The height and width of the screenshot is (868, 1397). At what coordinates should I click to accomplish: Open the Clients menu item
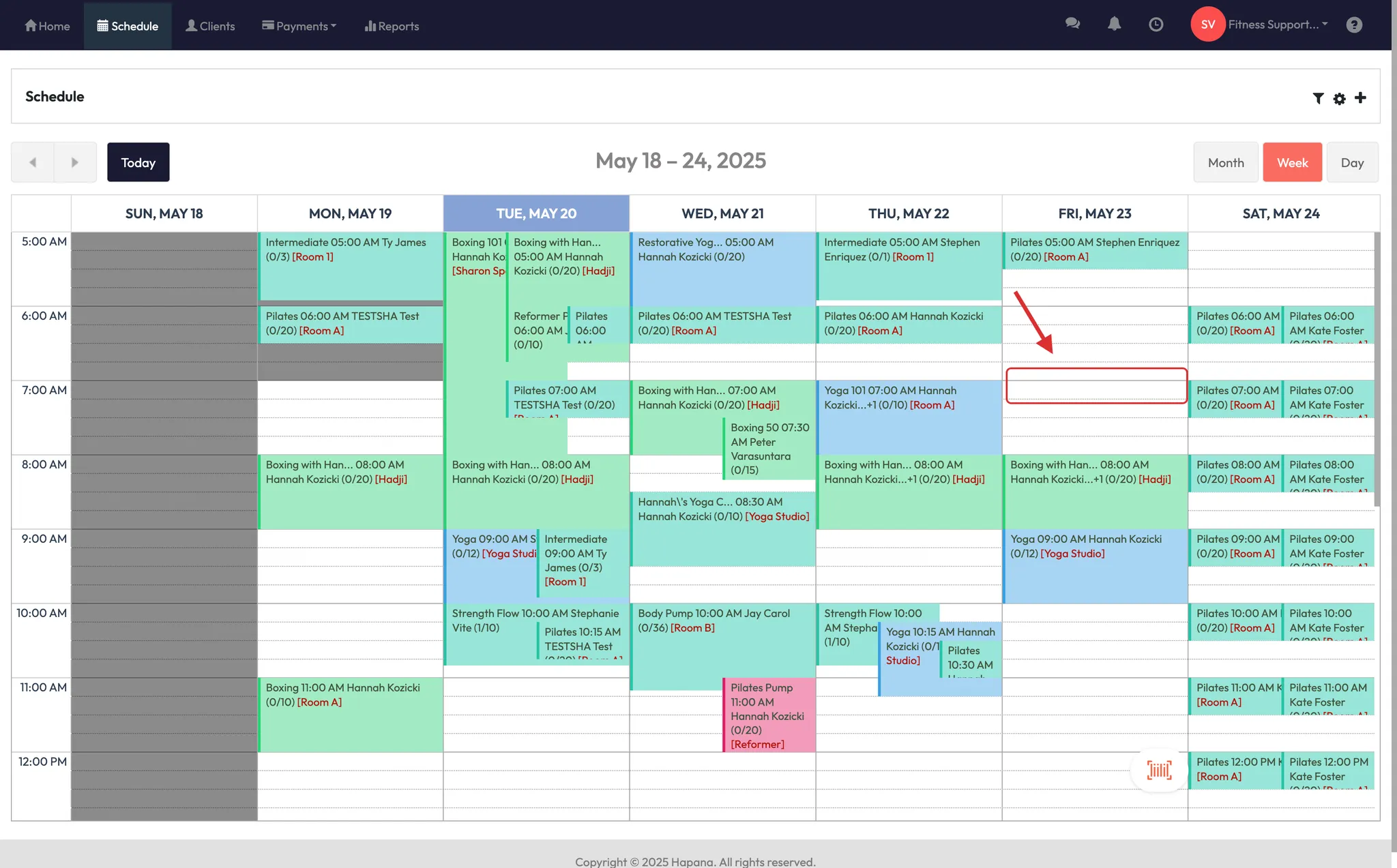(x=210, y=26)
